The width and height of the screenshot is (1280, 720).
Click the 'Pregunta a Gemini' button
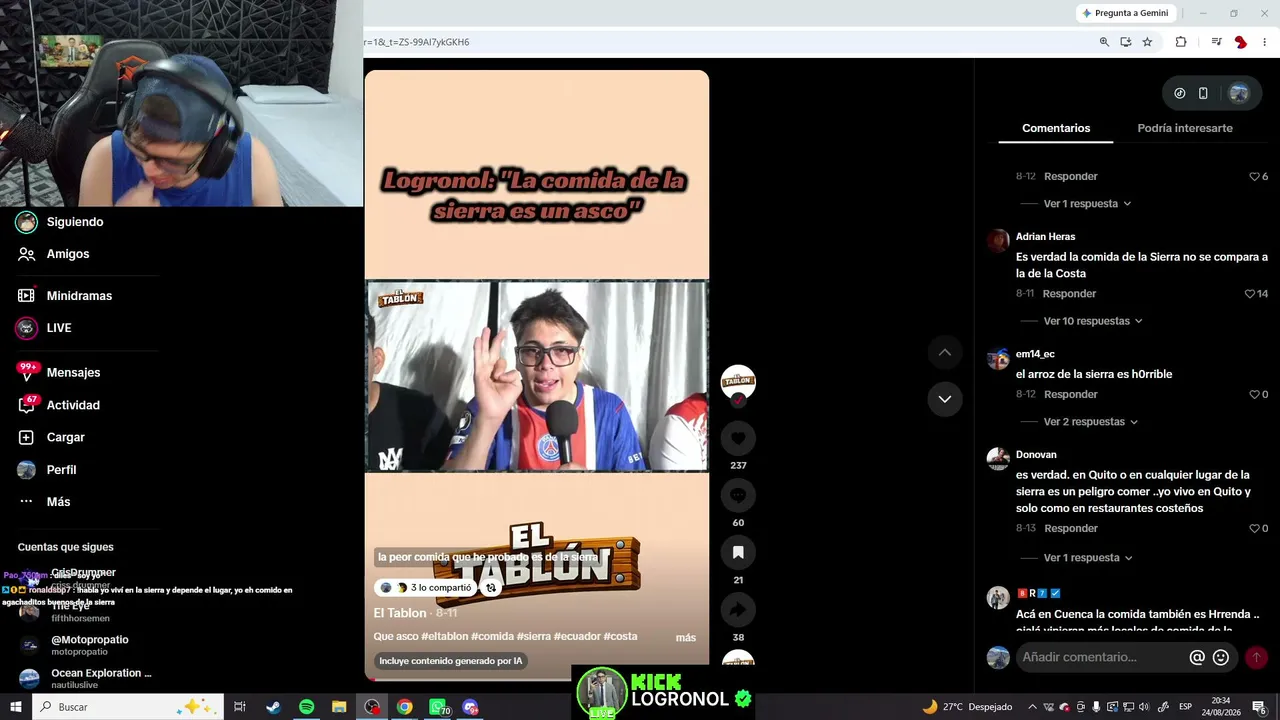(1125, 13)
